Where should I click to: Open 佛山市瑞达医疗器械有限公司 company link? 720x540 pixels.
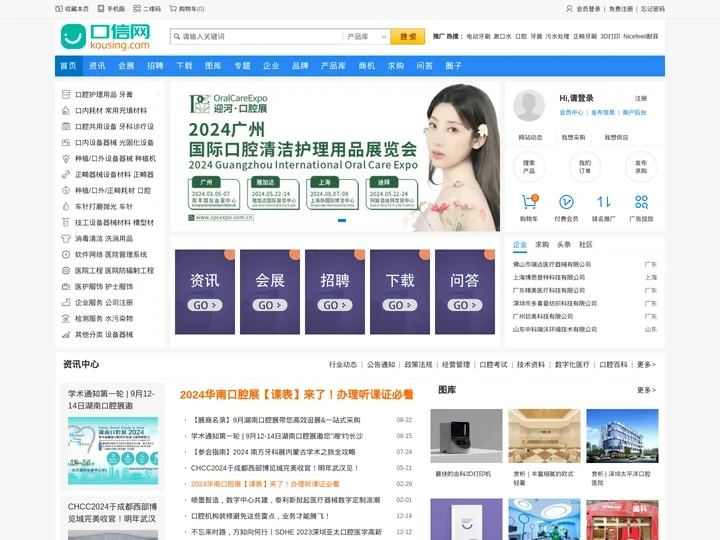pyautogui.click(x=552, y=264)
